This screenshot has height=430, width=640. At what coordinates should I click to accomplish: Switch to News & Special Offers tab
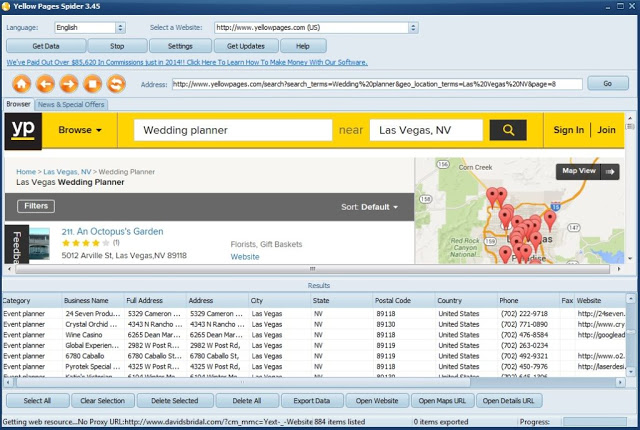tap(71, 105)
